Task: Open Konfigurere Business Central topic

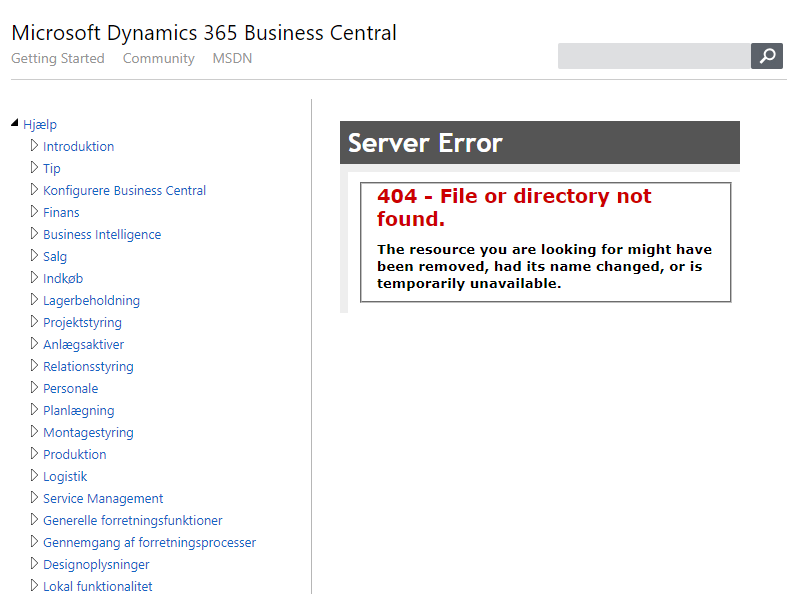Action: 125,191
